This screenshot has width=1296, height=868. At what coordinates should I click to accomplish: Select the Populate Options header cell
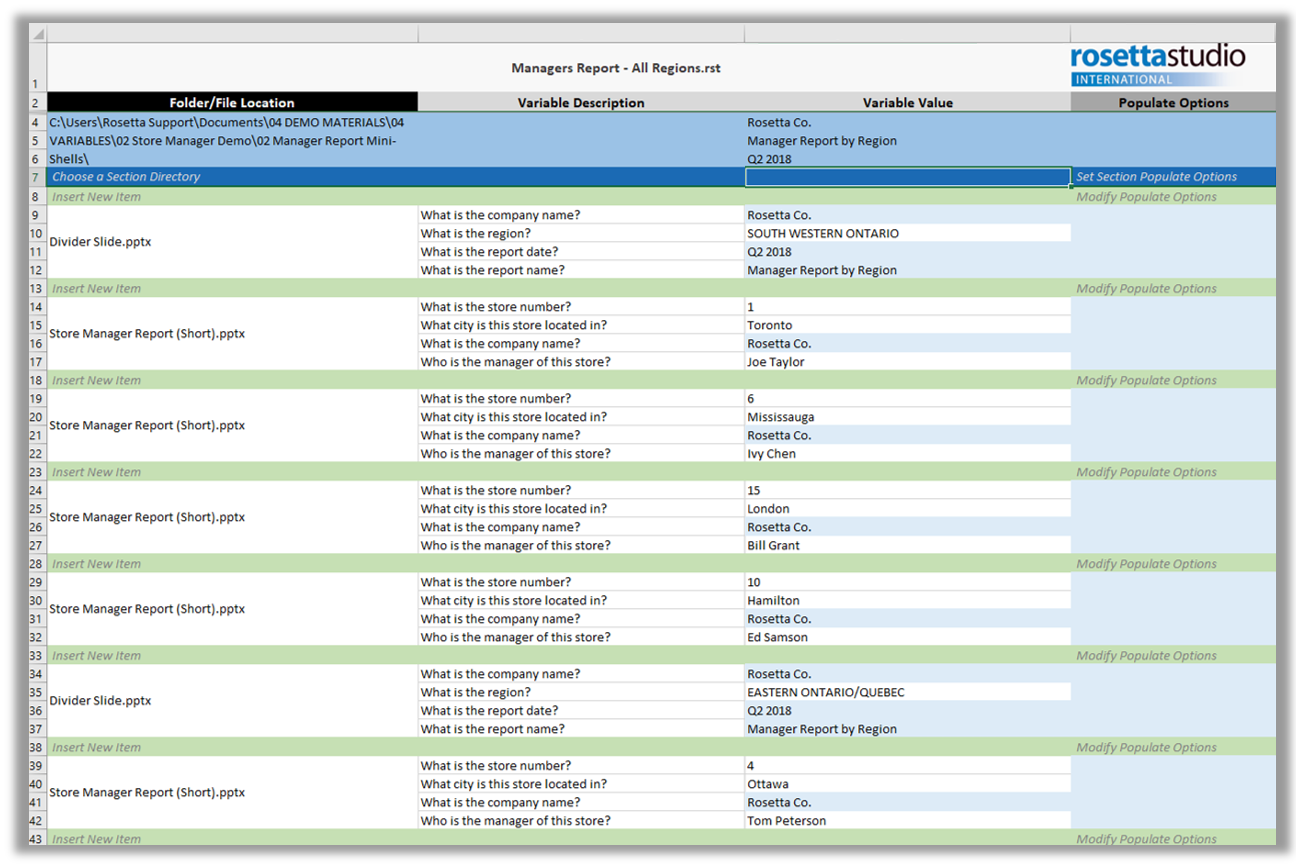[x=1173, y=102]
